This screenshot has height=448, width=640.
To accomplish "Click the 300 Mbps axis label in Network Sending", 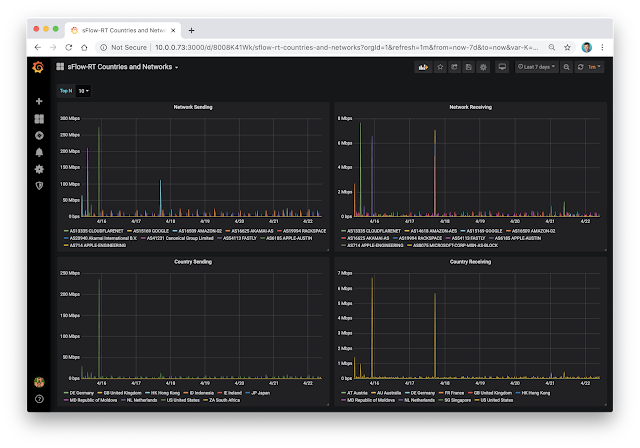I will pyautogui.click(x=70, y=118).
